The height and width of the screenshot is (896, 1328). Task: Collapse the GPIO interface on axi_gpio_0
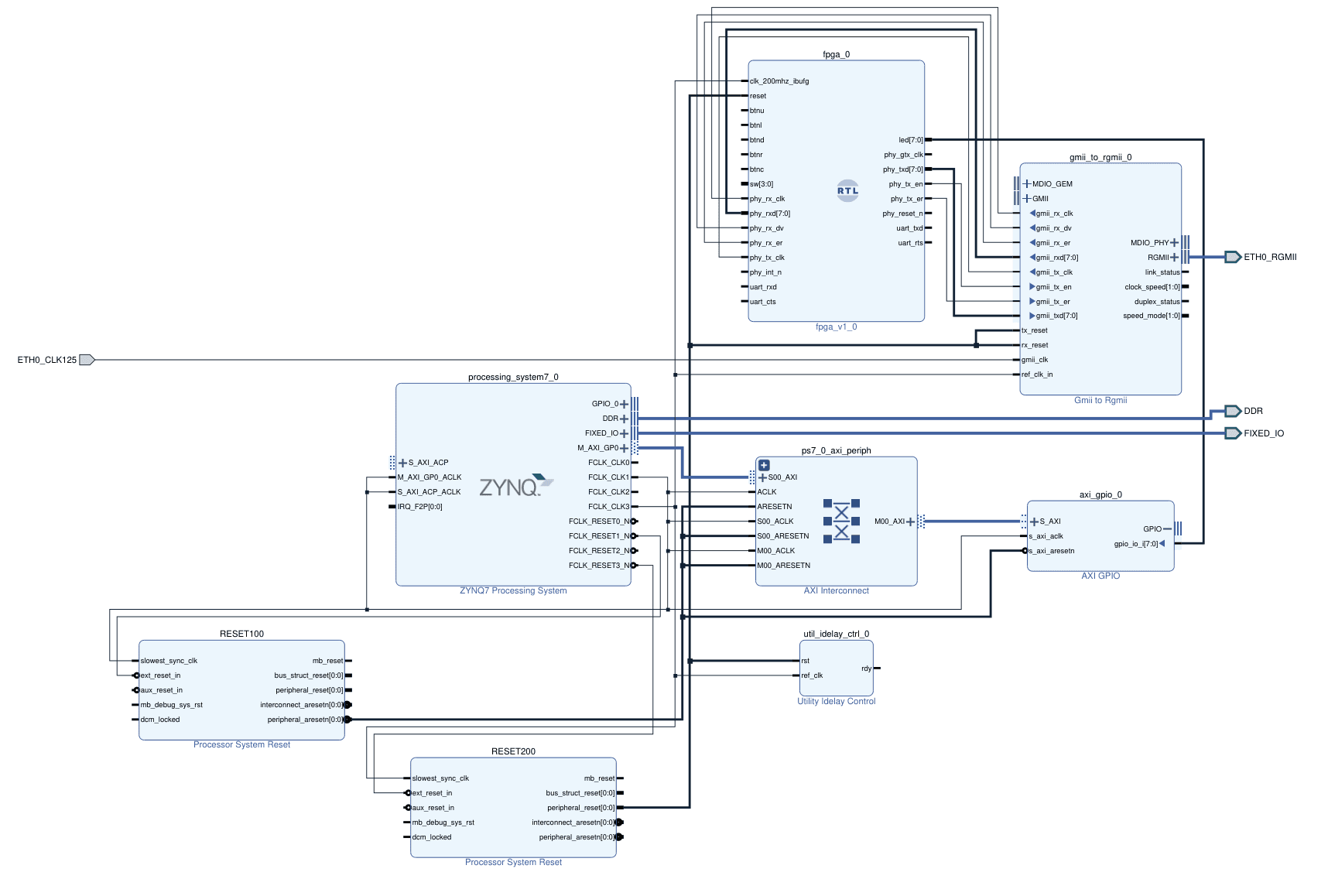pos(1167,529)
